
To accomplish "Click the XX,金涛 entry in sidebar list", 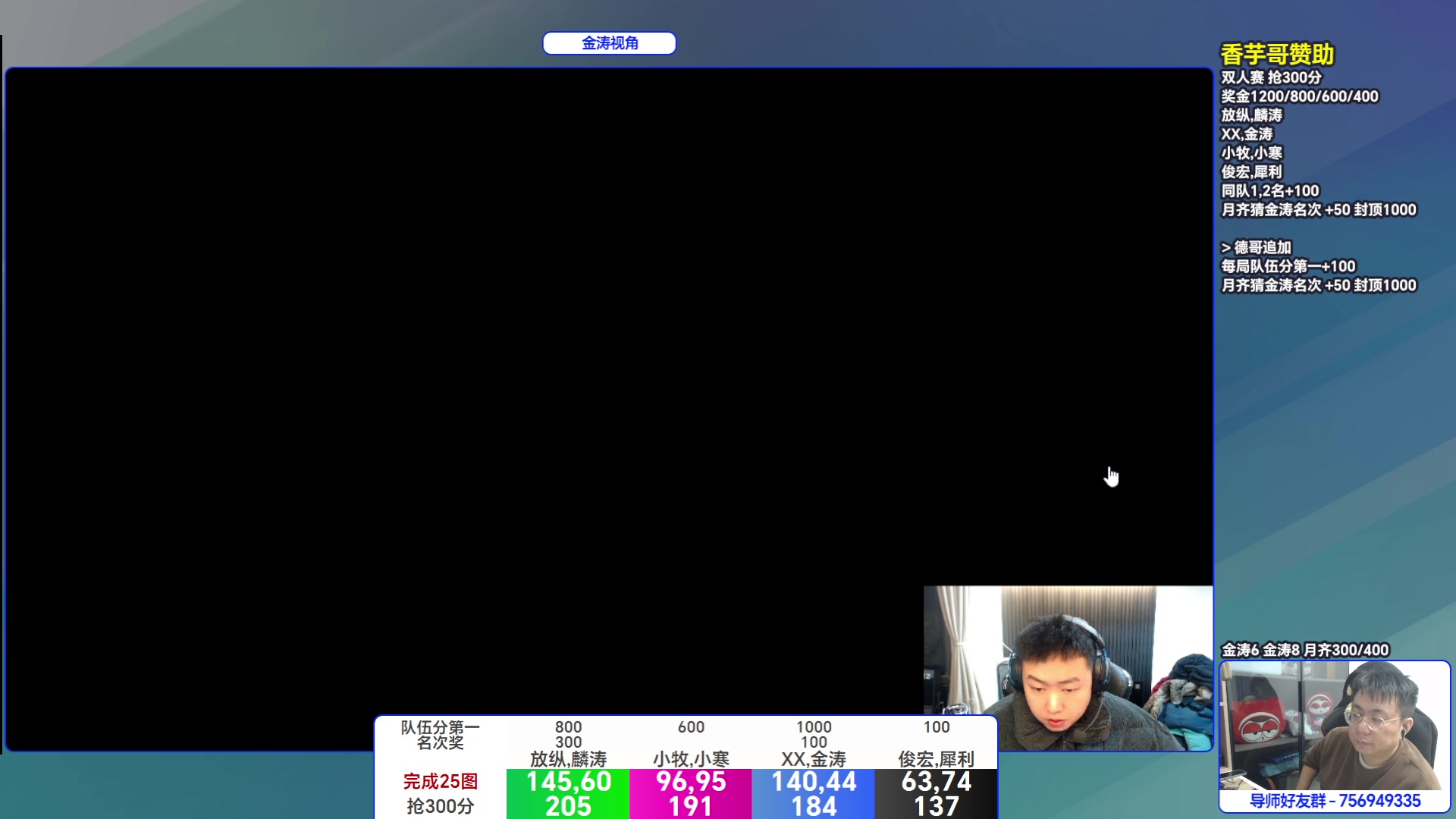I will tap(1247, 134).
